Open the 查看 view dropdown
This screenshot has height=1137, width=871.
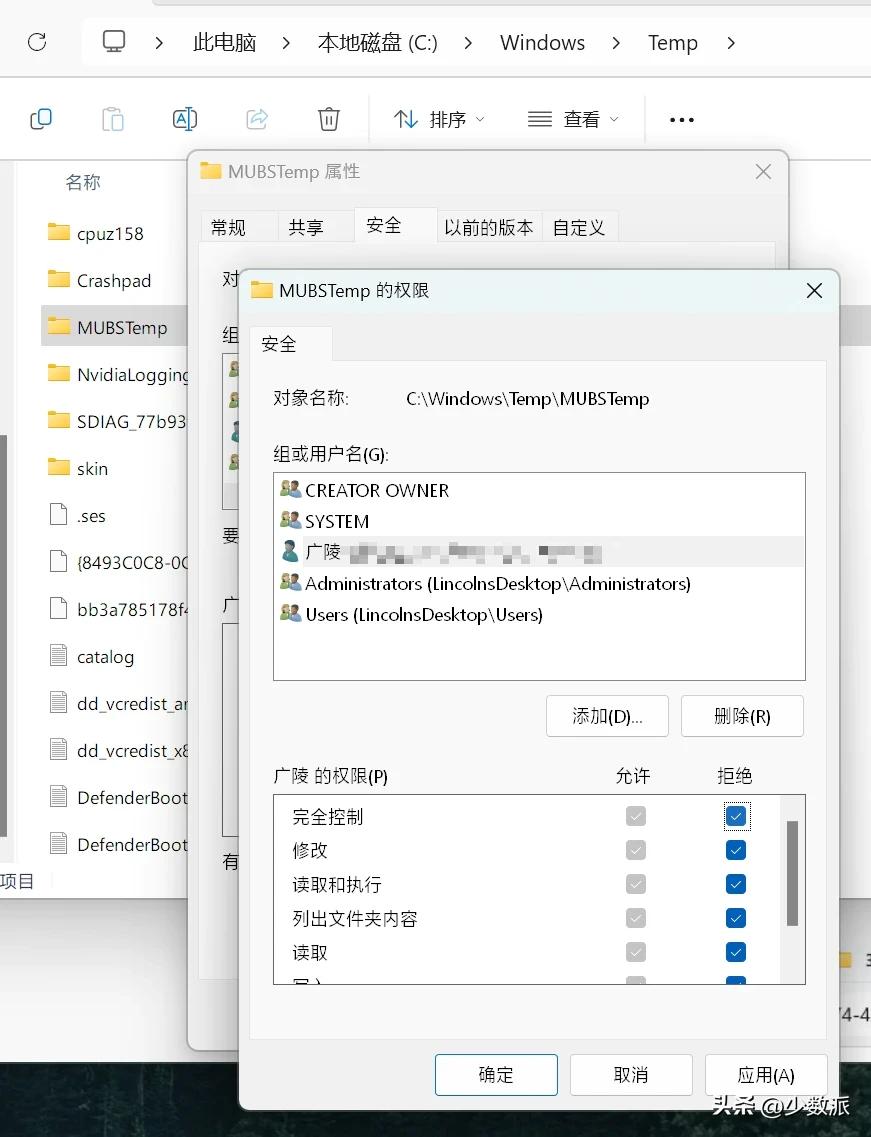573,119
